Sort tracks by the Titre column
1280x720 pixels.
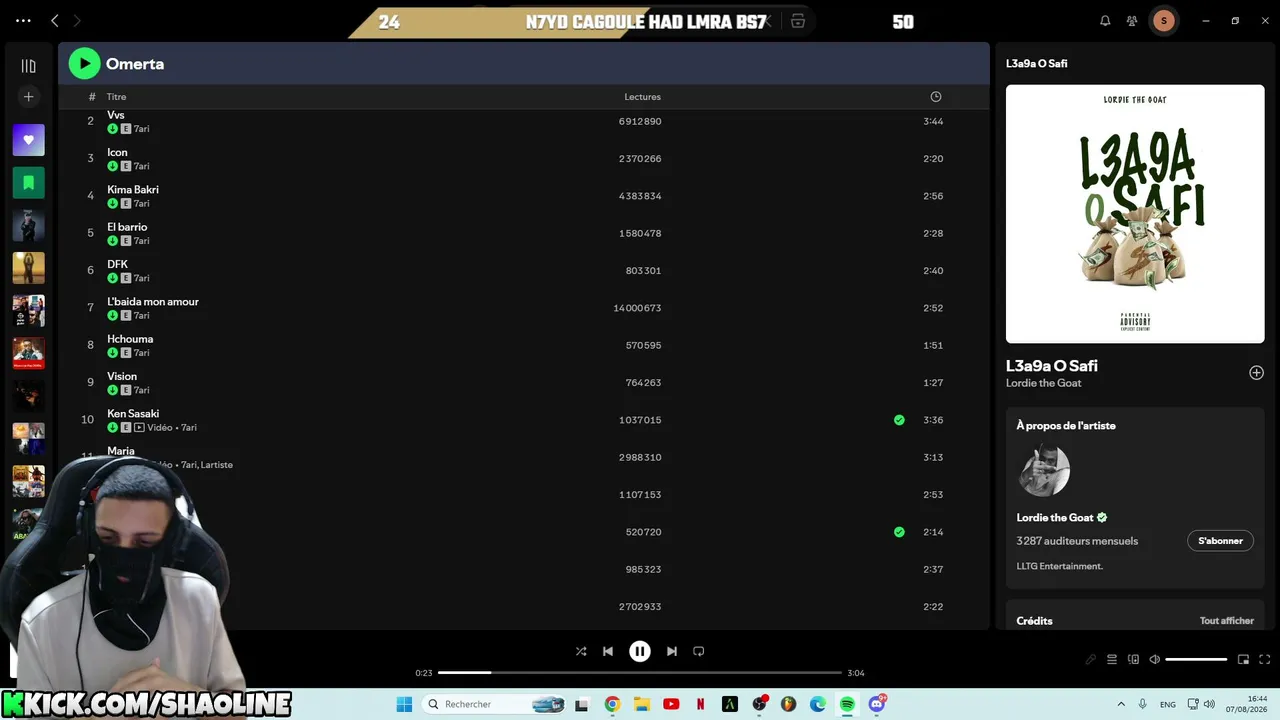(117, 97)
